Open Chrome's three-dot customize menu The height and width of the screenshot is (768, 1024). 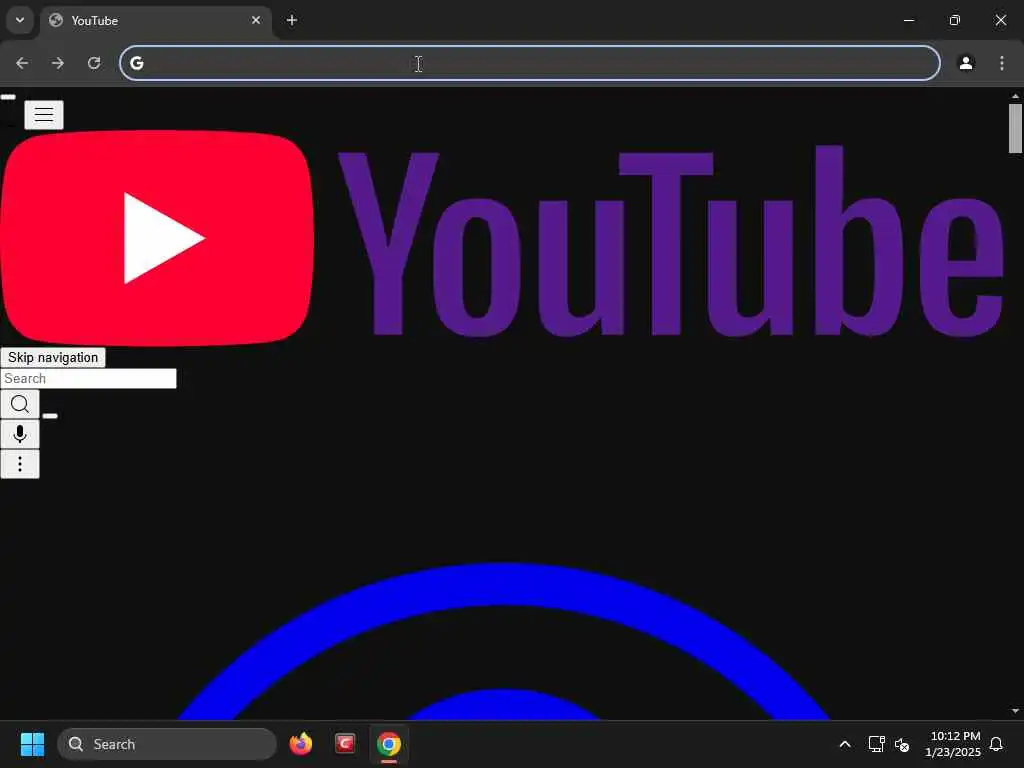click(x=1002, y=63)
